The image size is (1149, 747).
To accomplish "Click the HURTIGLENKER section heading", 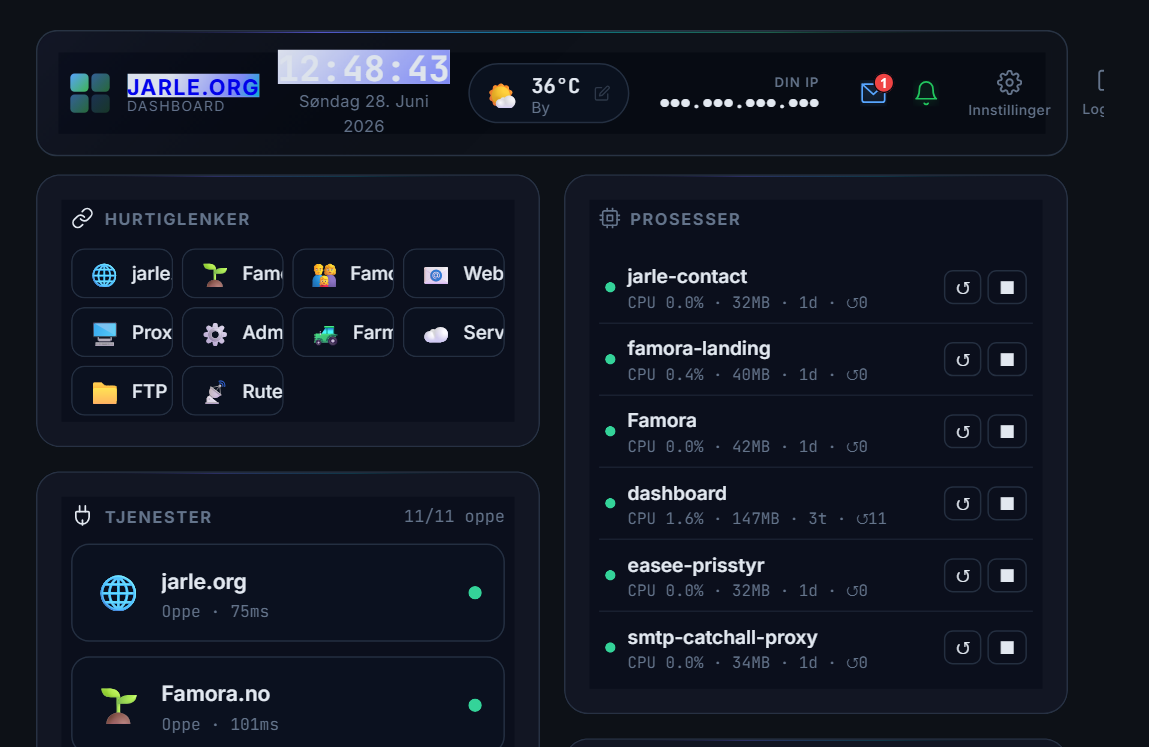I will pos(177,219).
